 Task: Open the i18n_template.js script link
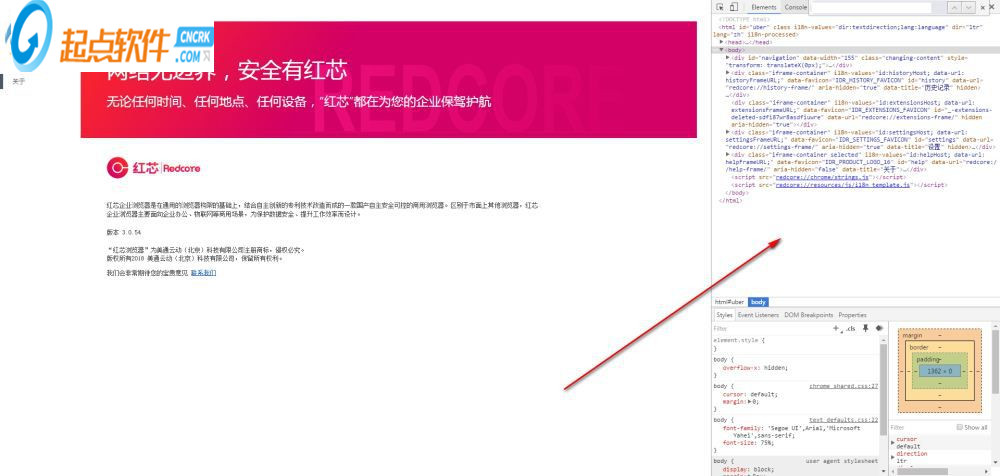(842, 184)
